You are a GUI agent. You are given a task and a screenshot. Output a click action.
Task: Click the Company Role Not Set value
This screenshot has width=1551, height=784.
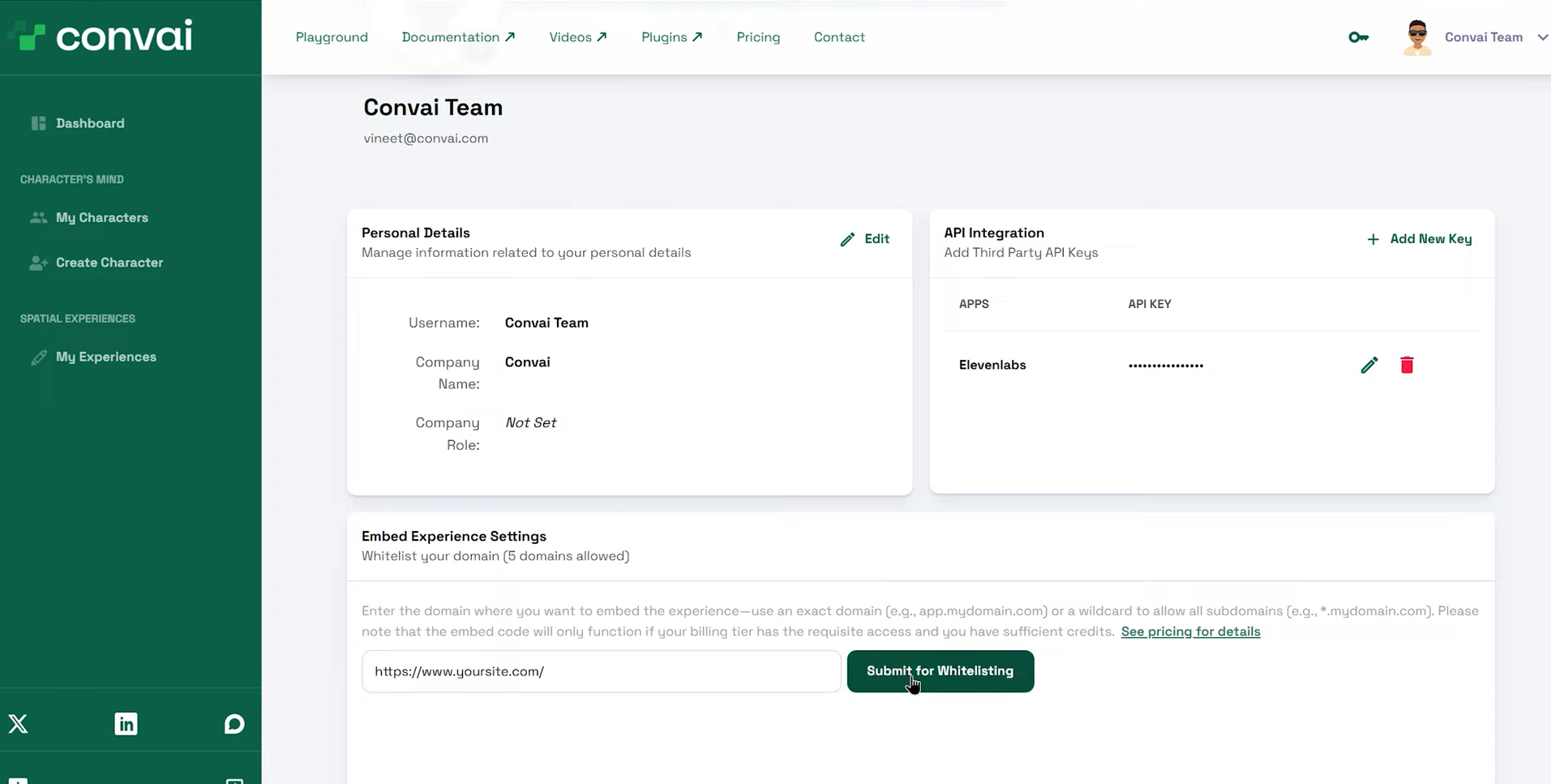(530, 422)
